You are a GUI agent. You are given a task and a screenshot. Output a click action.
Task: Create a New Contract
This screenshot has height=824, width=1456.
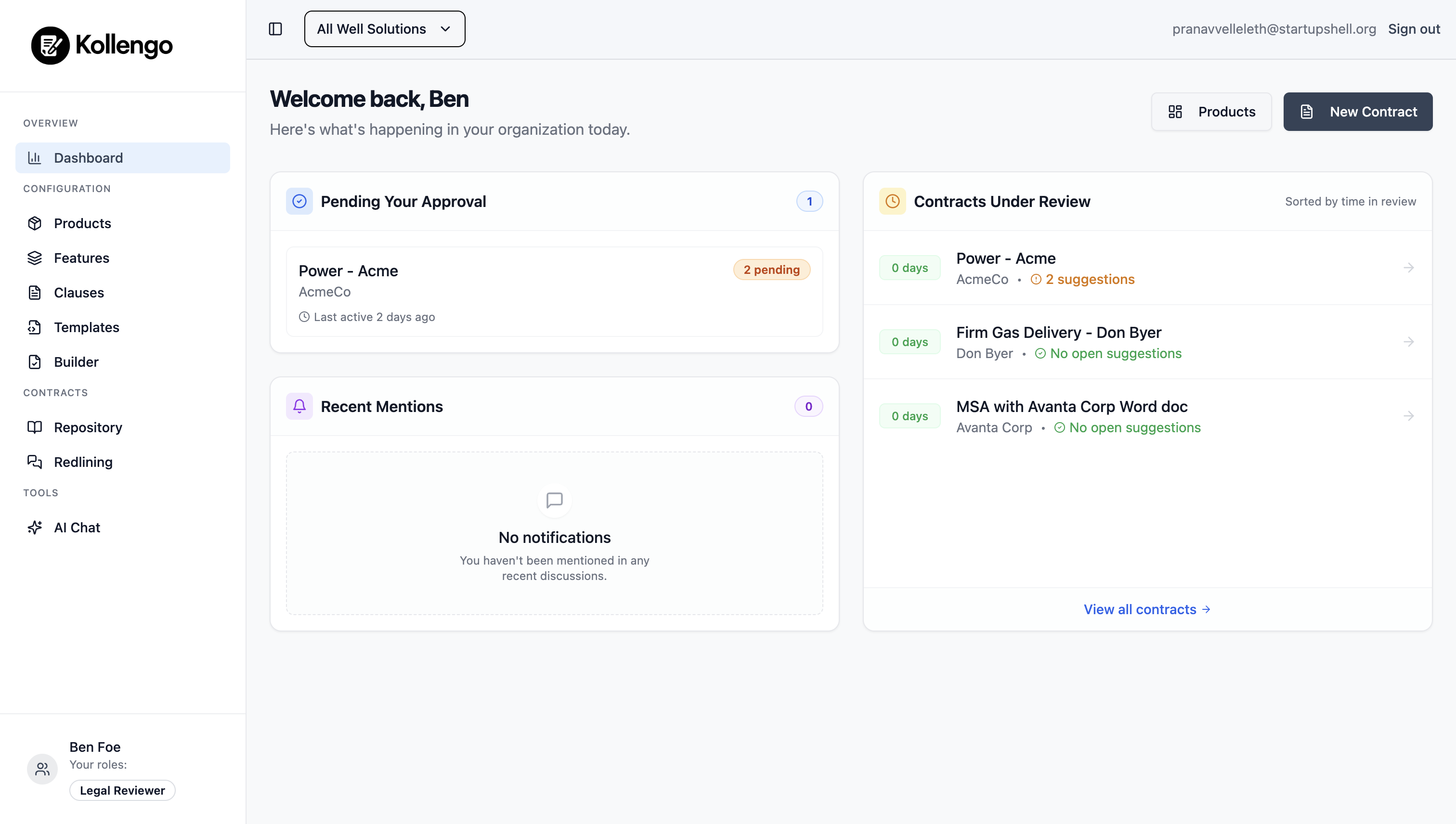click(1357, 112)
